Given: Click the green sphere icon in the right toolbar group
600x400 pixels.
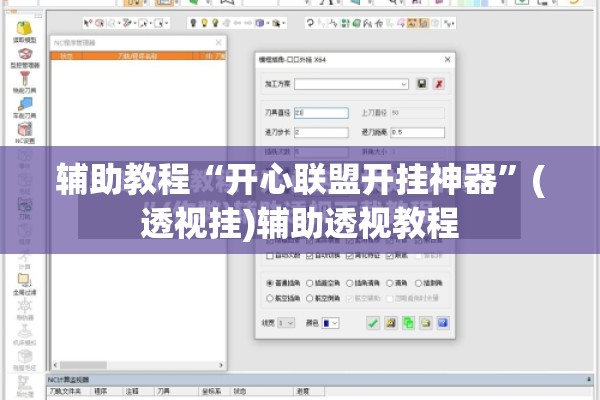Looking at the screenshot, I should [357, 23].
